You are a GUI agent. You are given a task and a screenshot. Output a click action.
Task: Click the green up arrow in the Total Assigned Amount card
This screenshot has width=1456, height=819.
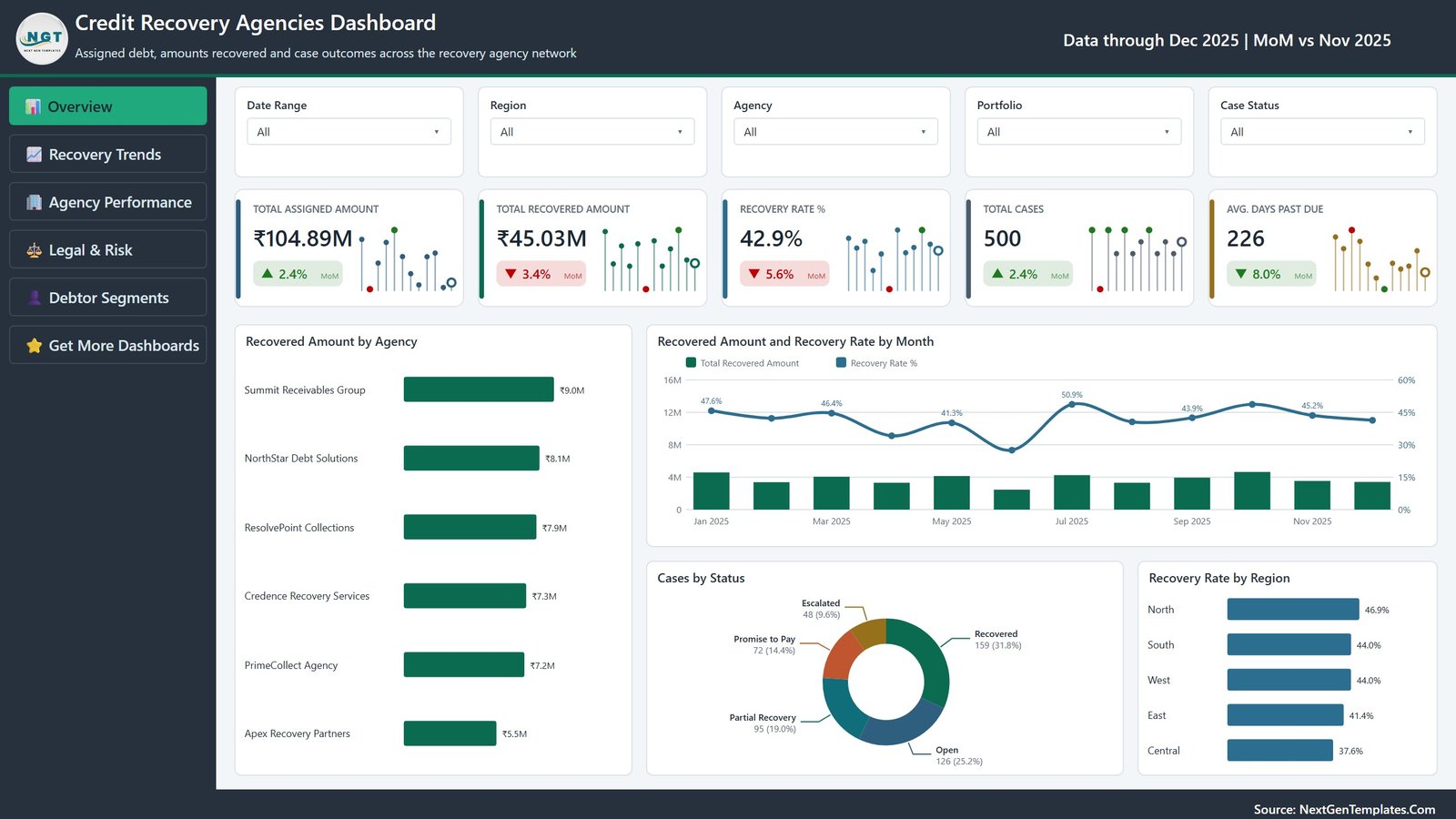point(268,273)
